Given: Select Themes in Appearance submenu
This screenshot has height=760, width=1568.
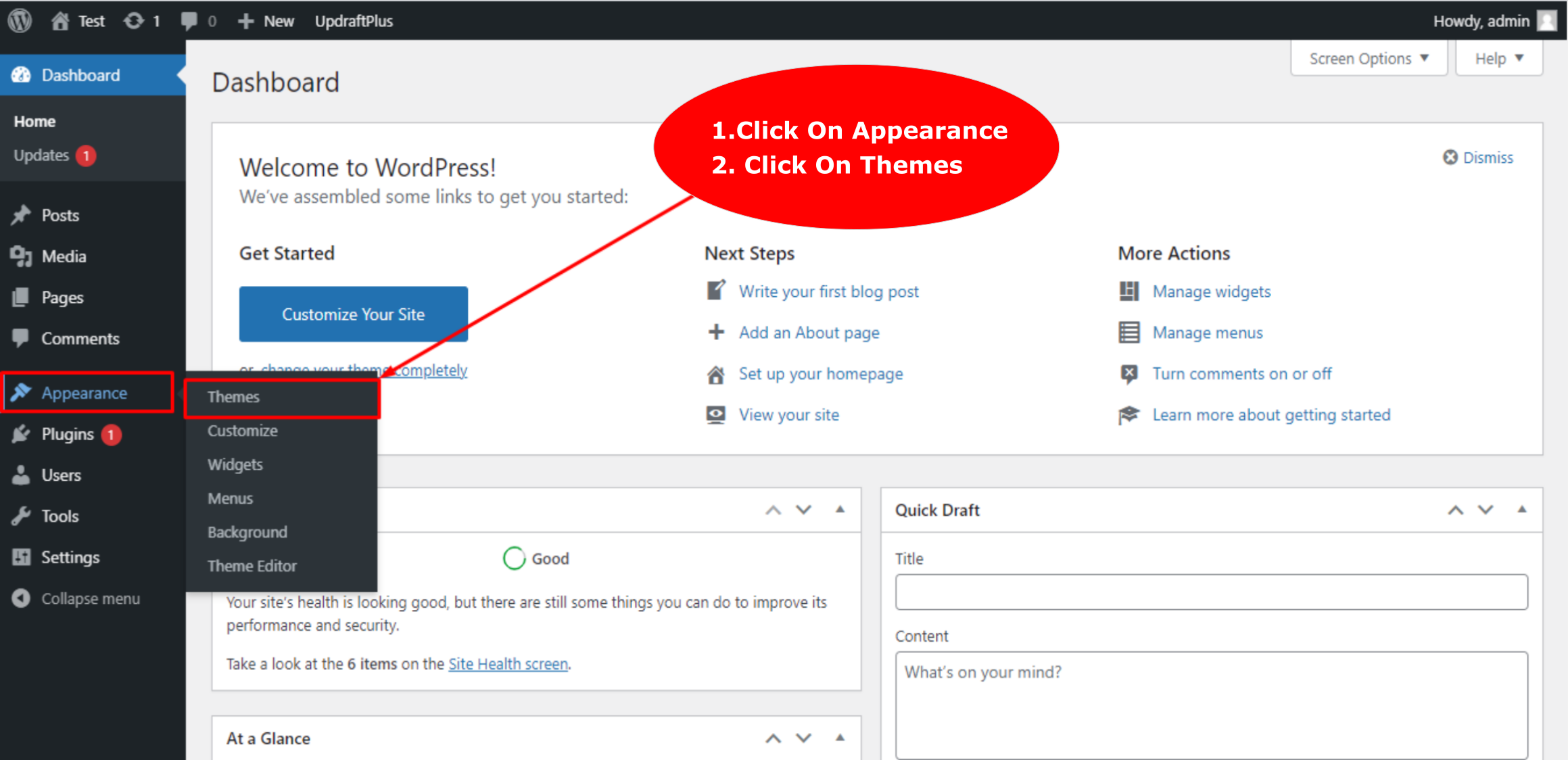Looking at the screenshot, I should 233,397.
